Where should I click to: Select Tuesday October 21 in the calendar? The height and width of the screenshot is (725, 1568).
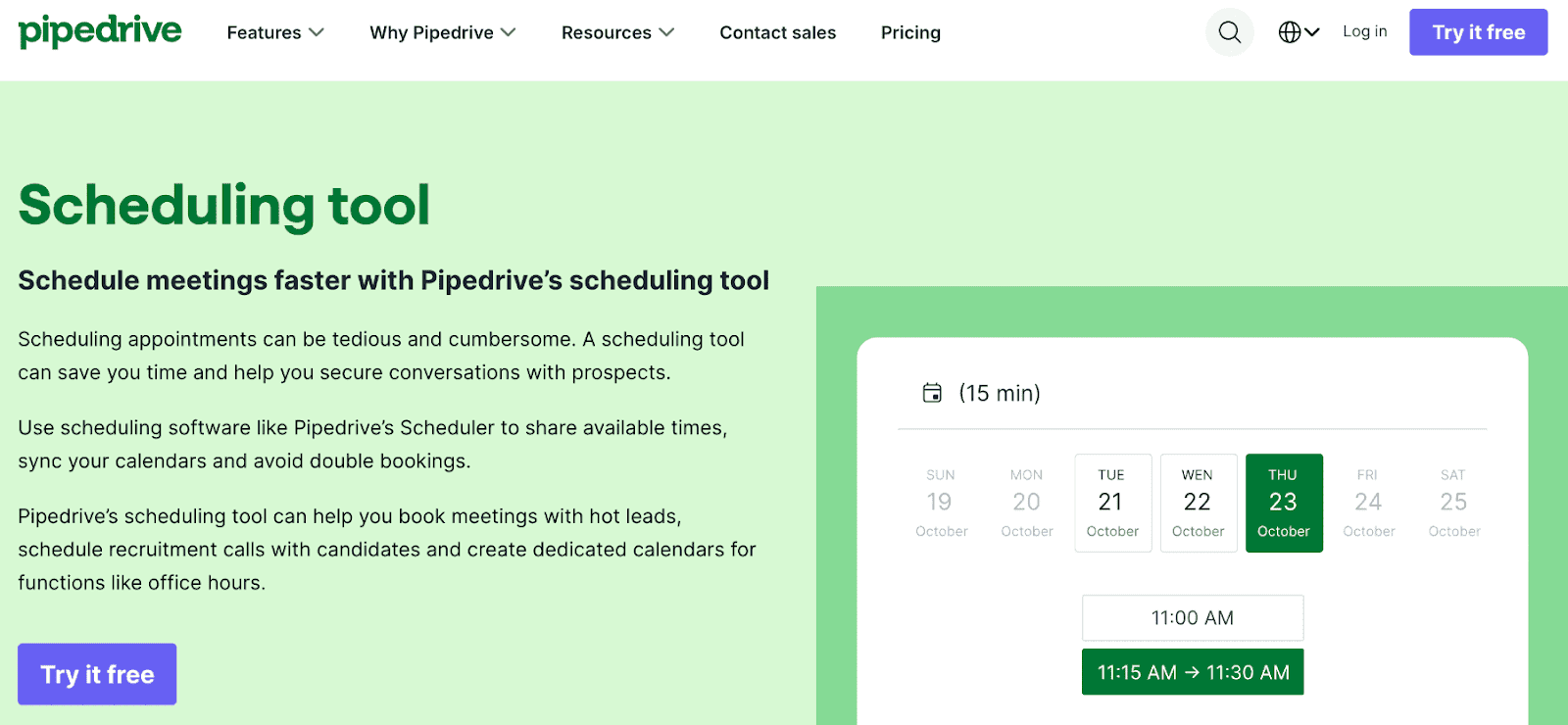pyautogui.click(x=1112, y=502)
